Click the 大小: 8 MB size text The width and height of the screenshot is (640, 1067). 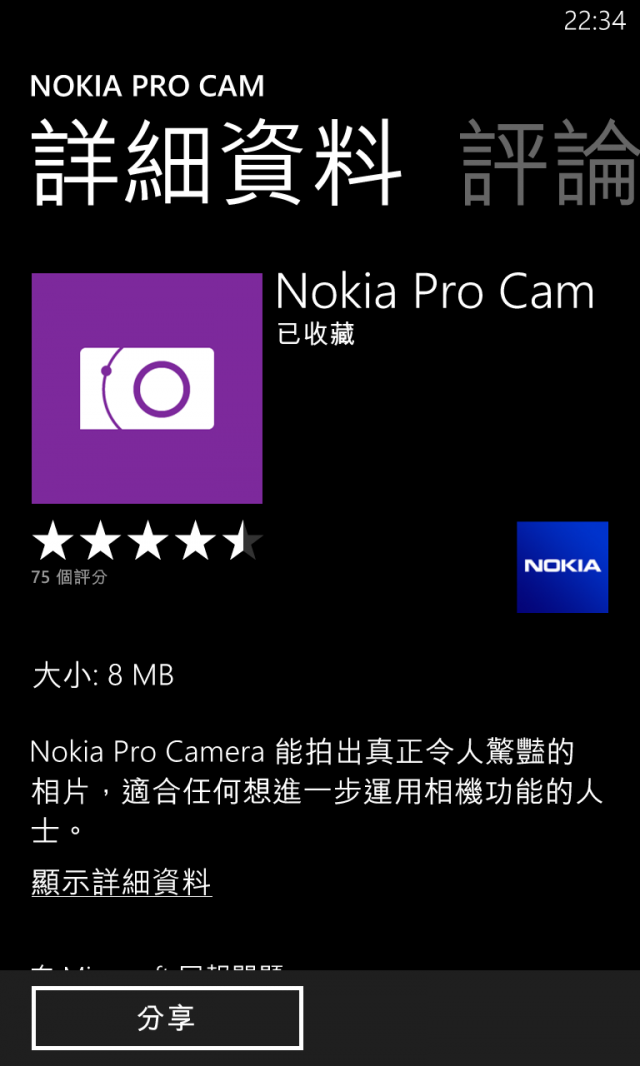[103, 676]
